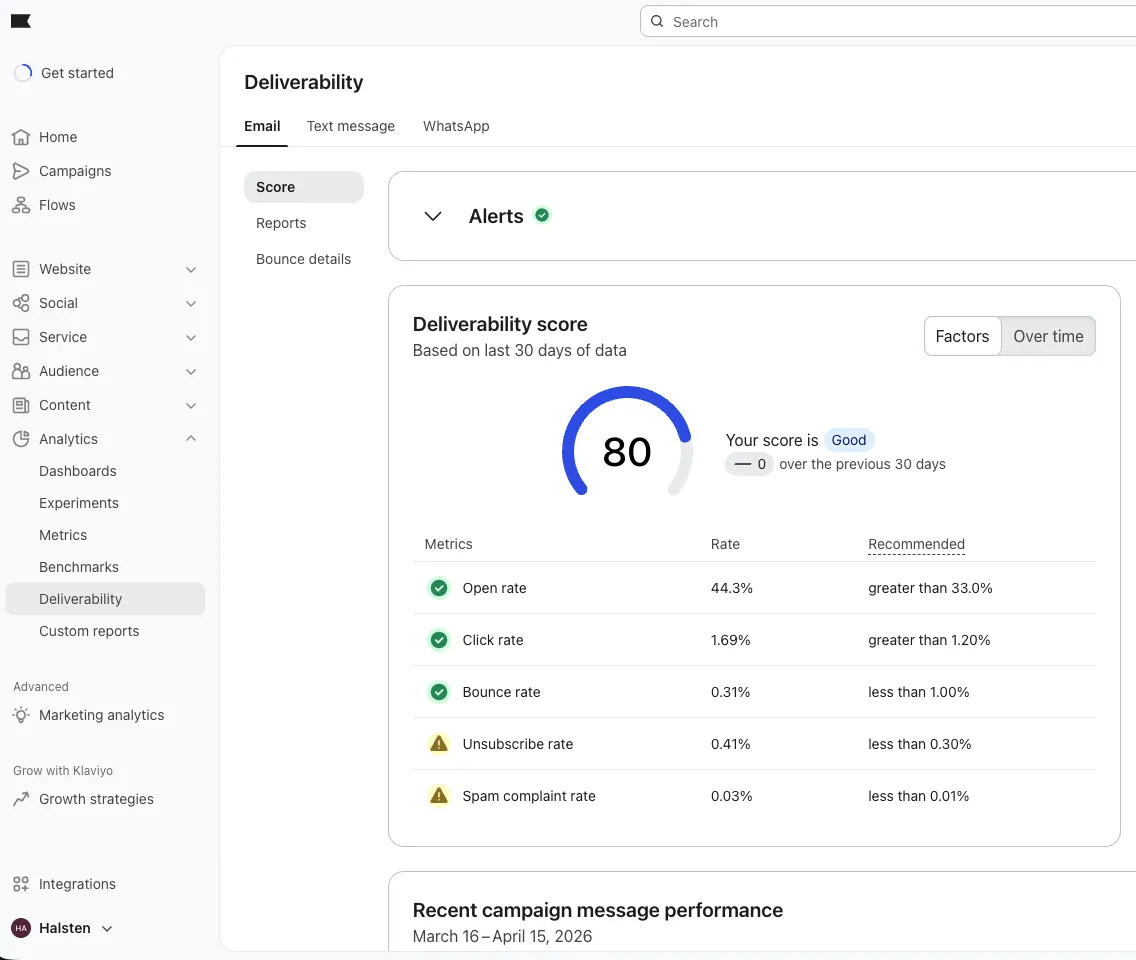Click the green check beside Alerts

tap(542, 215)
